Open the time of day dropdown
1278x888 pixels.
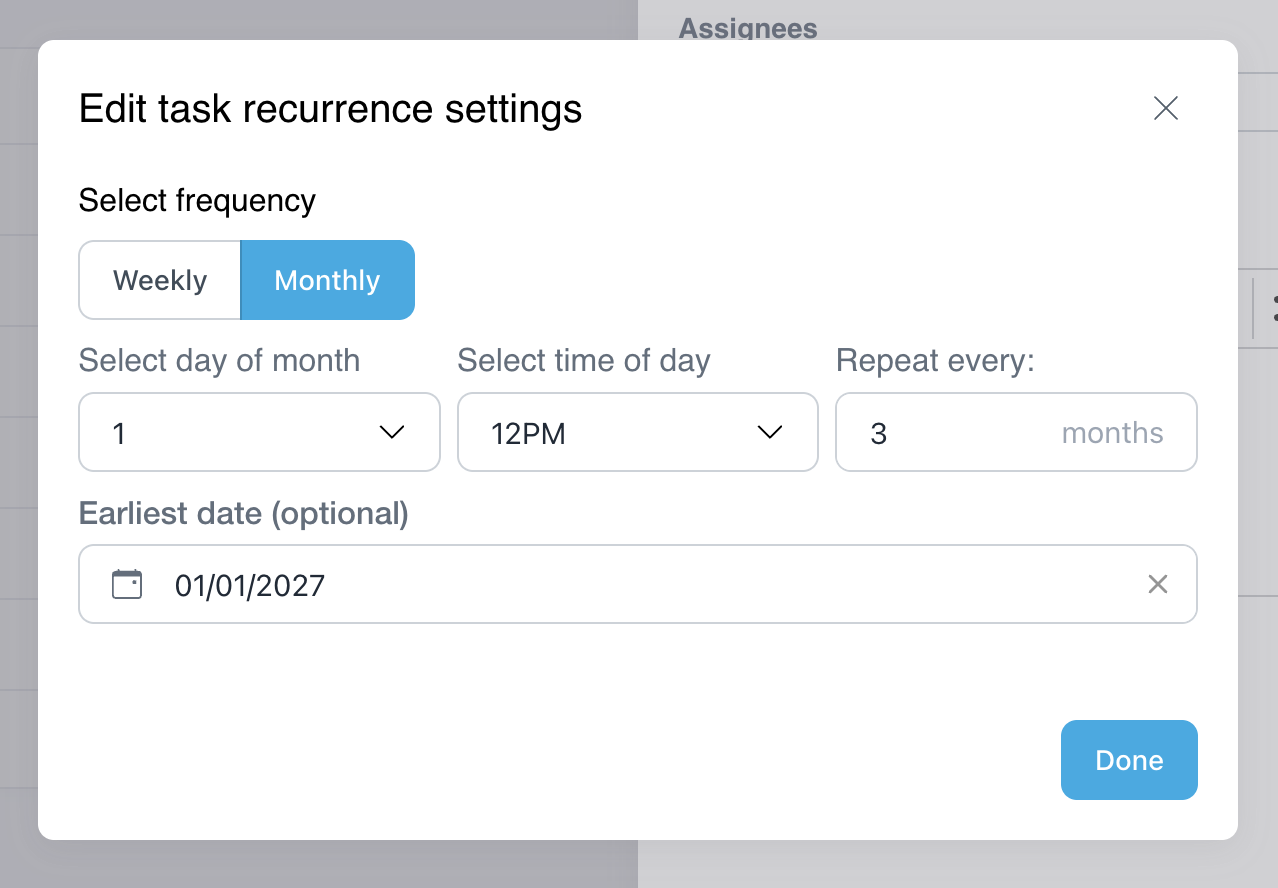tap(638, 432)
